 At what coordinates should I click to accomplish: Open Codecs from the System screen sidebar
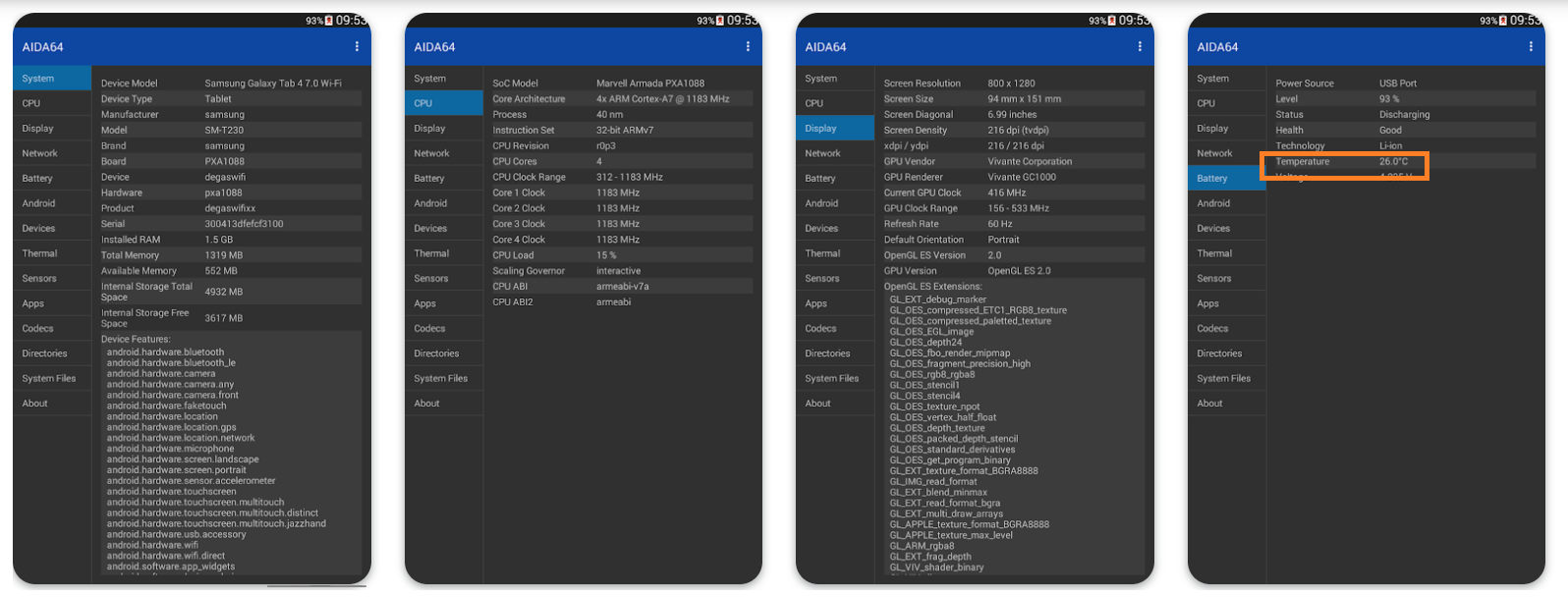coord(52,329)
